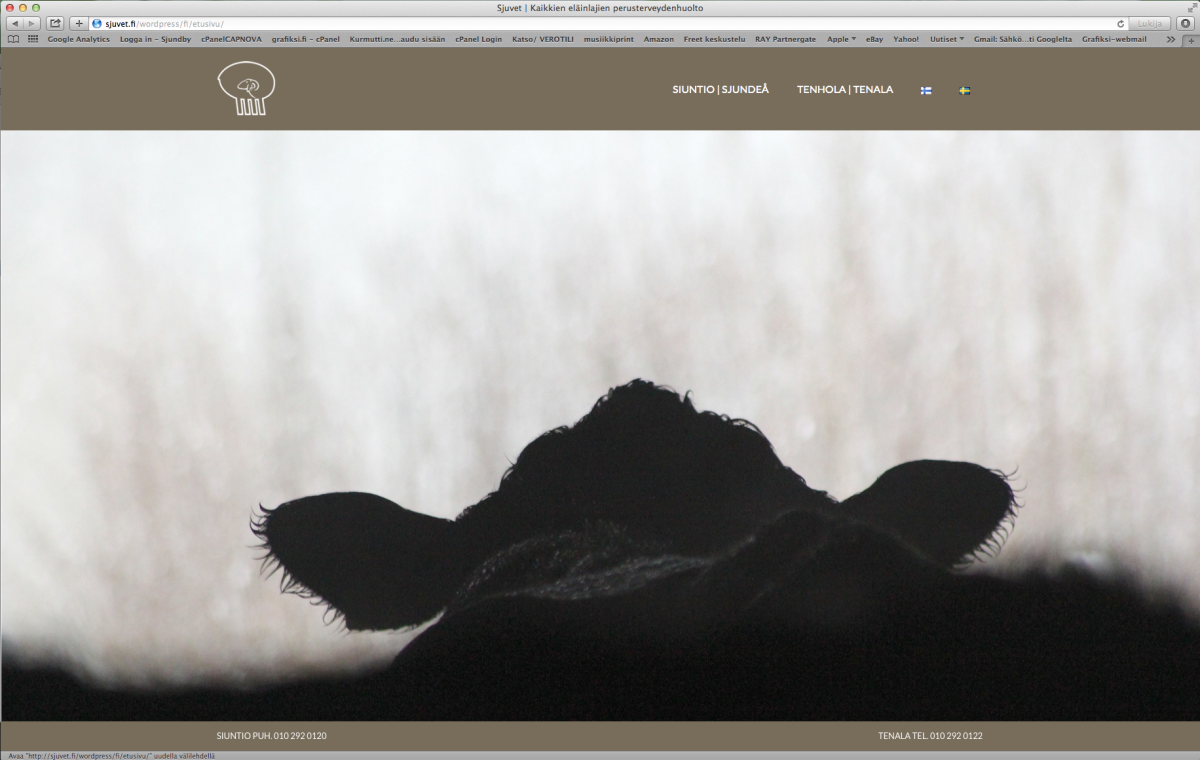
Task: Switch site language with Finnish flag
Action: [926, 90]
